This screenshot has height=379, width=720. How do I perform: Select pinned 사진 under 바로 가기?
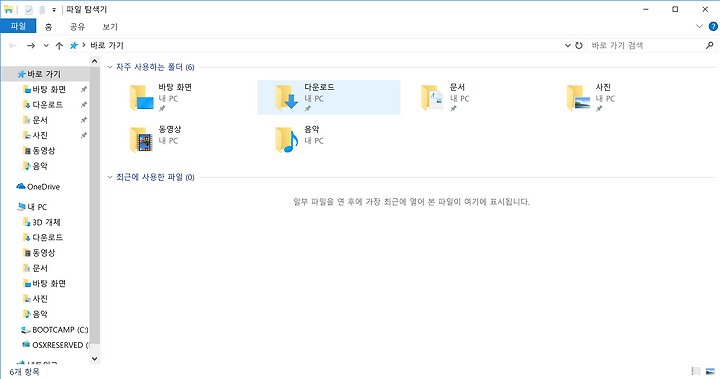(x=35, y=136)
